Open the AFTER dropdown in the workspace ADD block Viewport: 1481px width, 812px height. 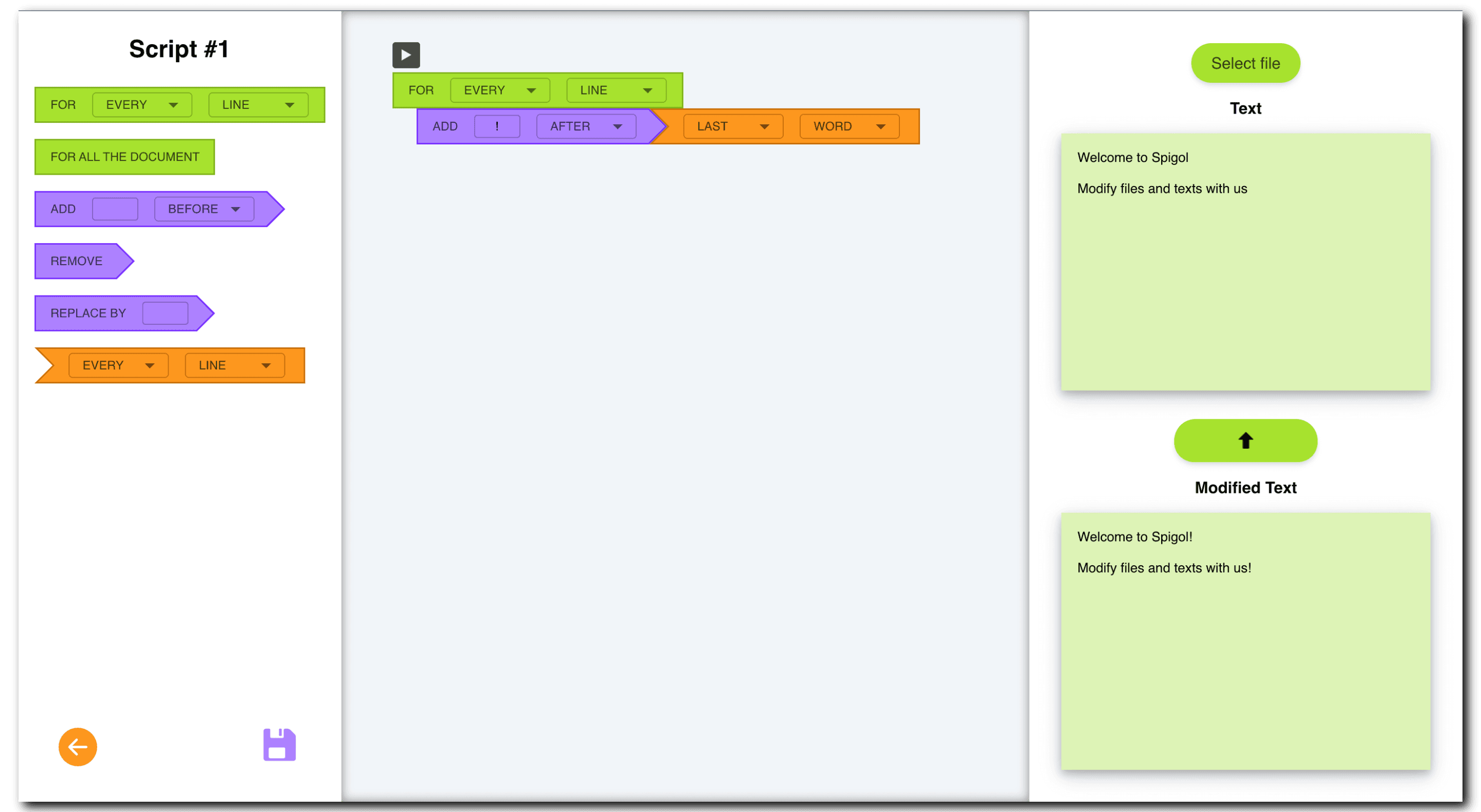586,126
